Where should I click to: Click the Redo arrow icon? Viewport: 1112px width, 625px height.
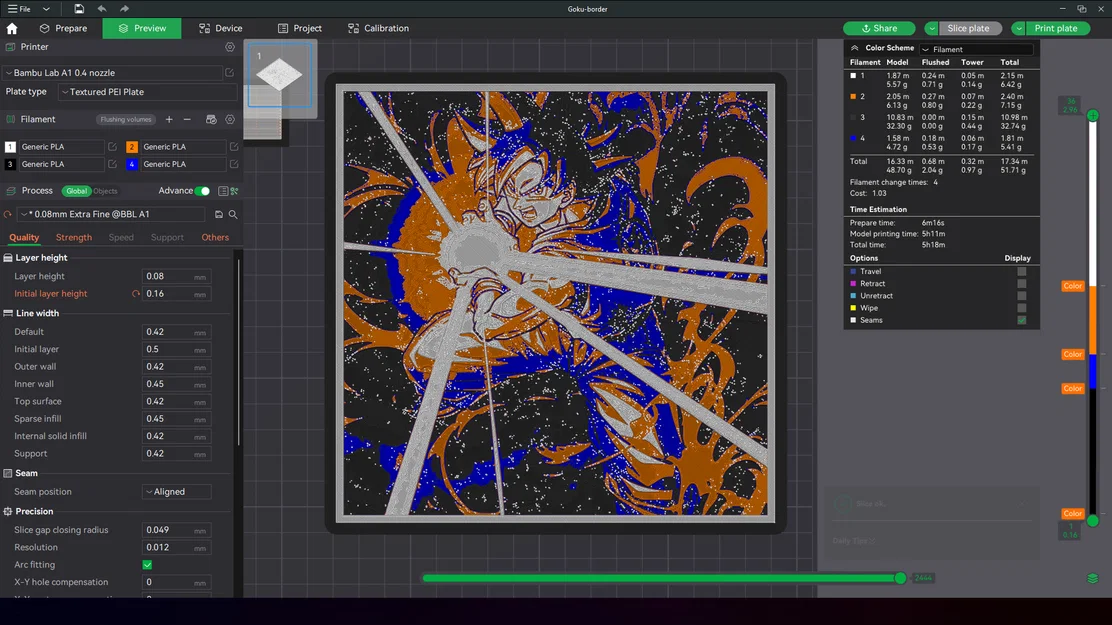124,9
